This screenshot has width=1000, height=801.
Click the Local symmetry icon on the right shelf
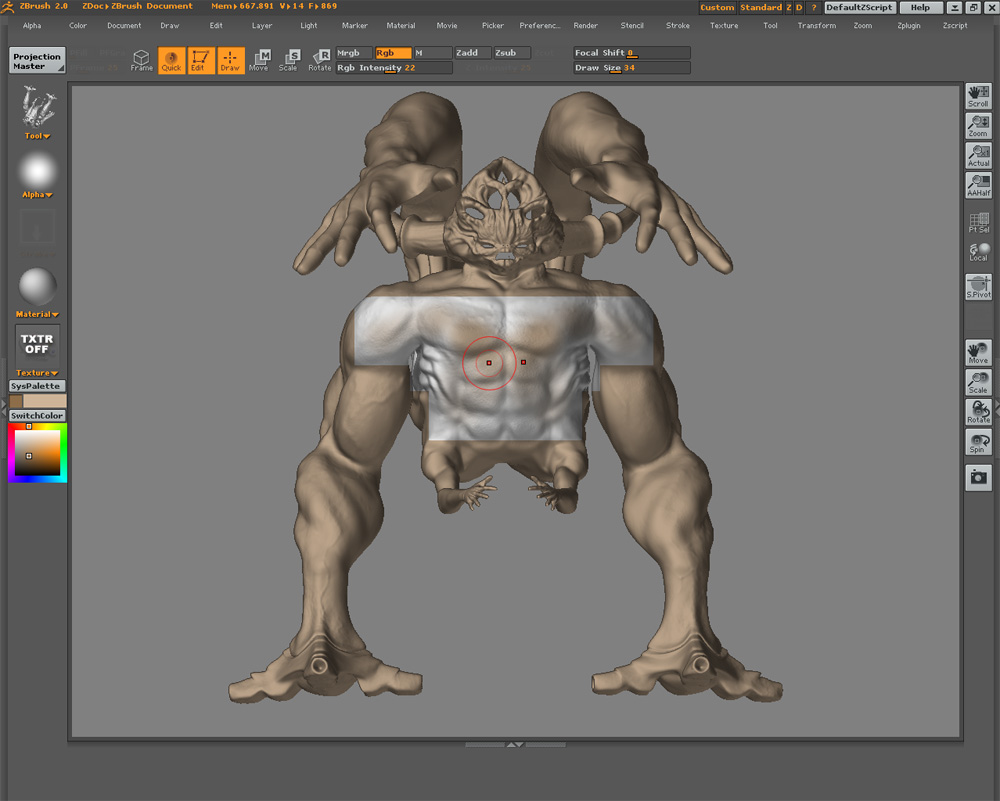point(978,253)
